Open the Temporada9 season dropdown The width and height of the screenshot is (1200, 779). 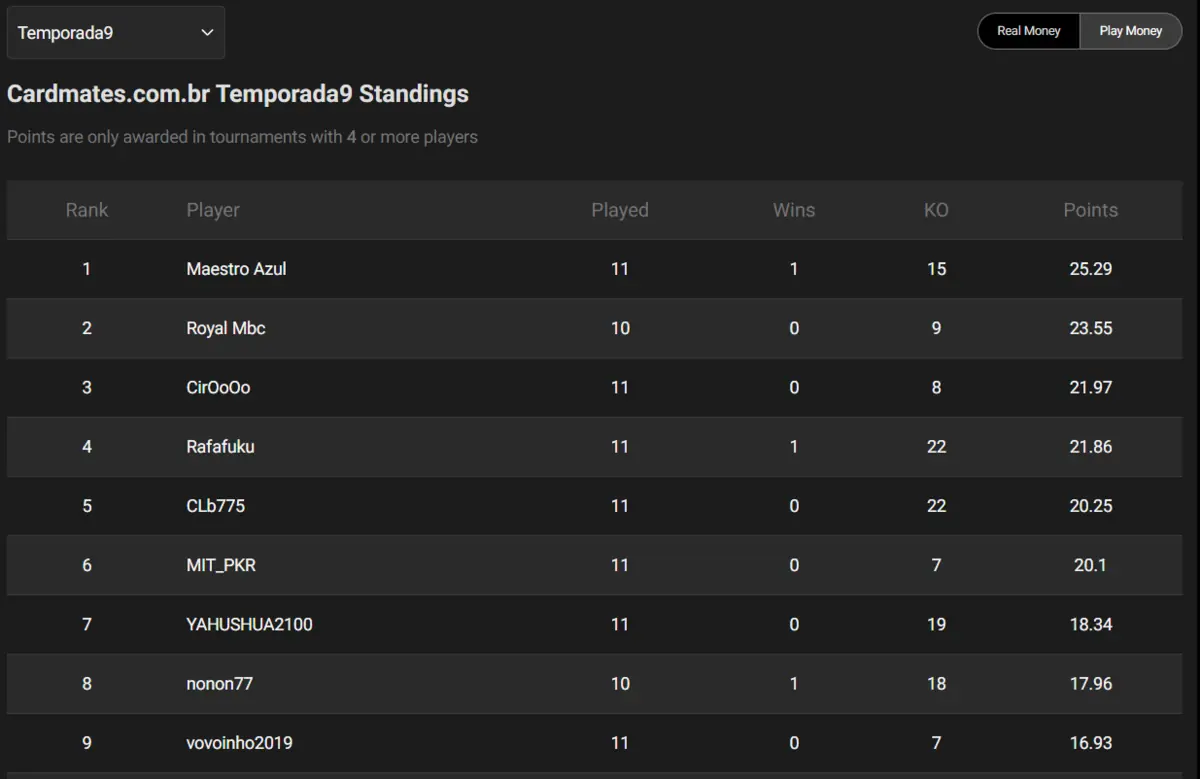click(116, 33)
